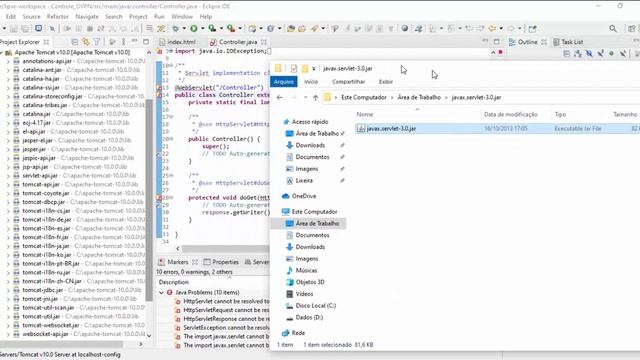This screenshot has height=360, width=640.
Task: Open Dados (D:) in navigation pane
Action: coord(309,318)
